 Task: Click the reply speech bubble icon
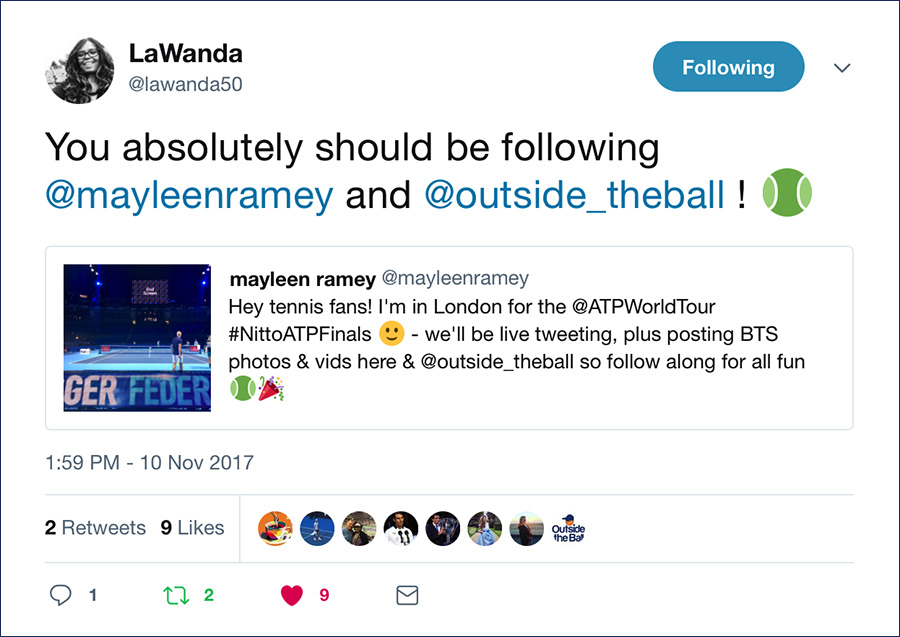[60, 595]
